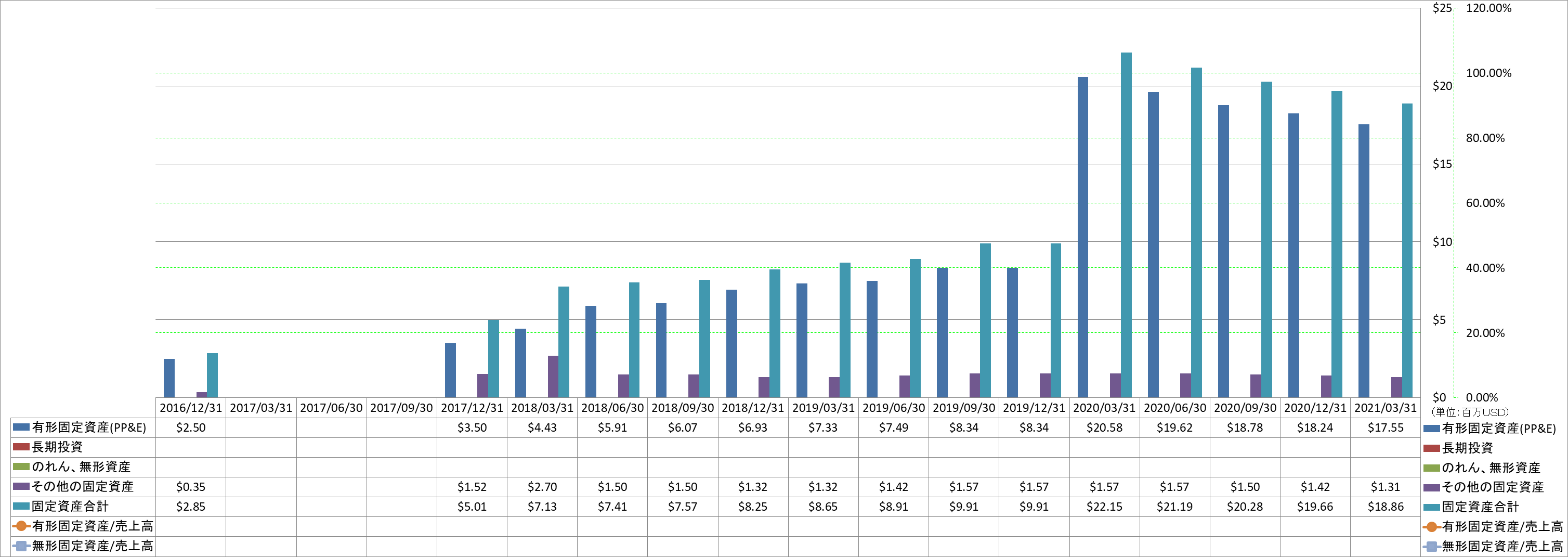This screenshot has height=557, width=1568.
Task: Click the $18.86 固定資産合計 cell
Action: pos(1386,507)
